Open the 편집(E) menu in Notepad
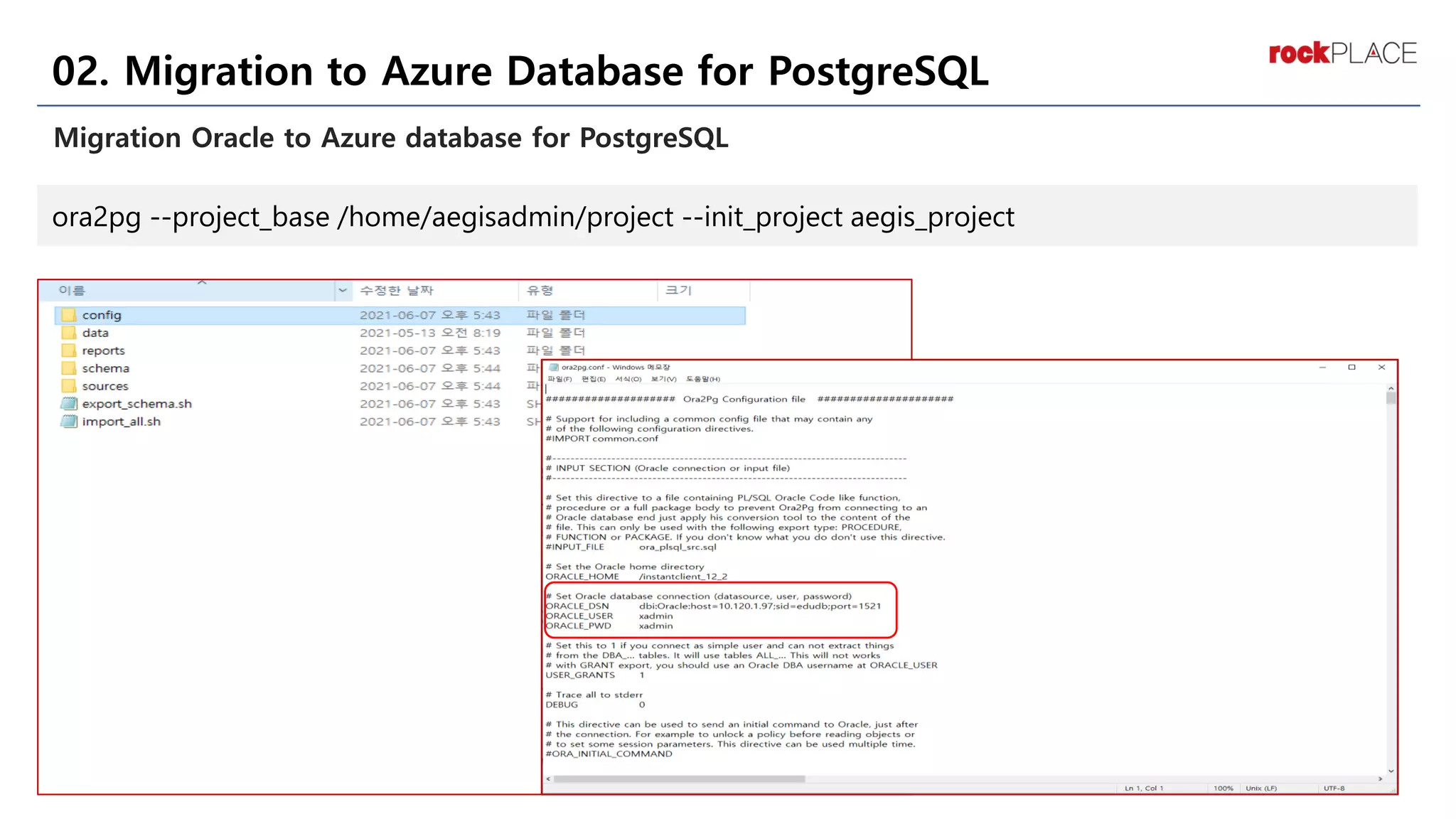Viewport: 1456px width, 819px height. click(594, 379)
